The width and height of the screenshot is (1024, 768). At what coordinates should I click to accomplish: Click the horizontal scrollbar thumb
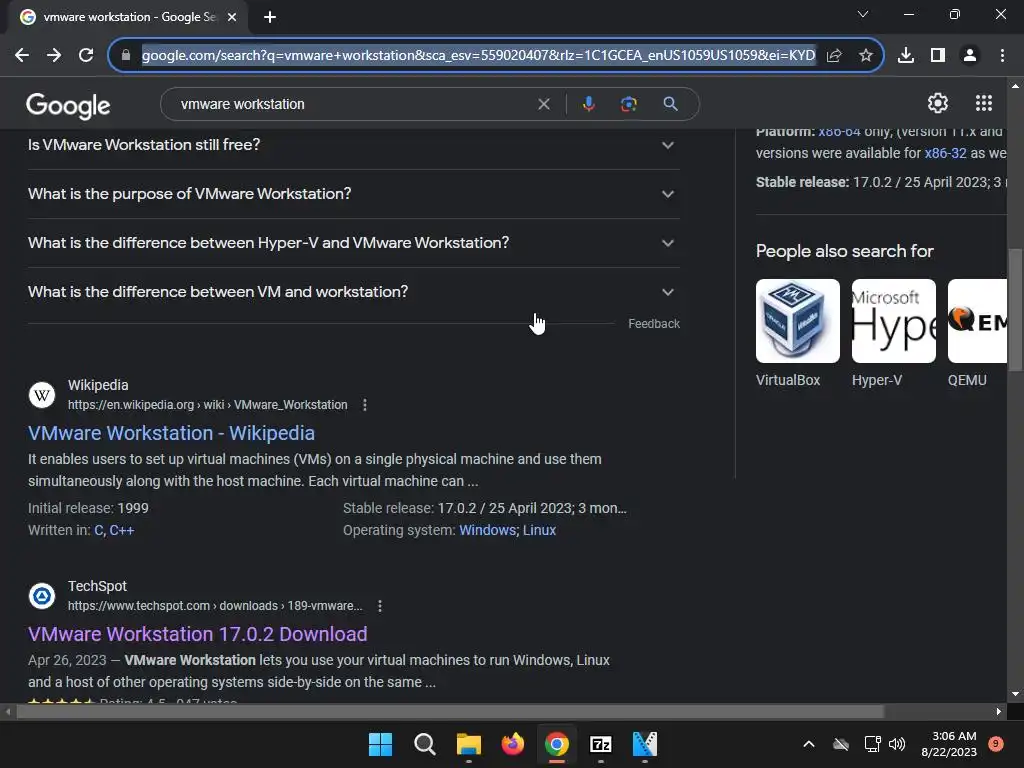coord(450,712)
